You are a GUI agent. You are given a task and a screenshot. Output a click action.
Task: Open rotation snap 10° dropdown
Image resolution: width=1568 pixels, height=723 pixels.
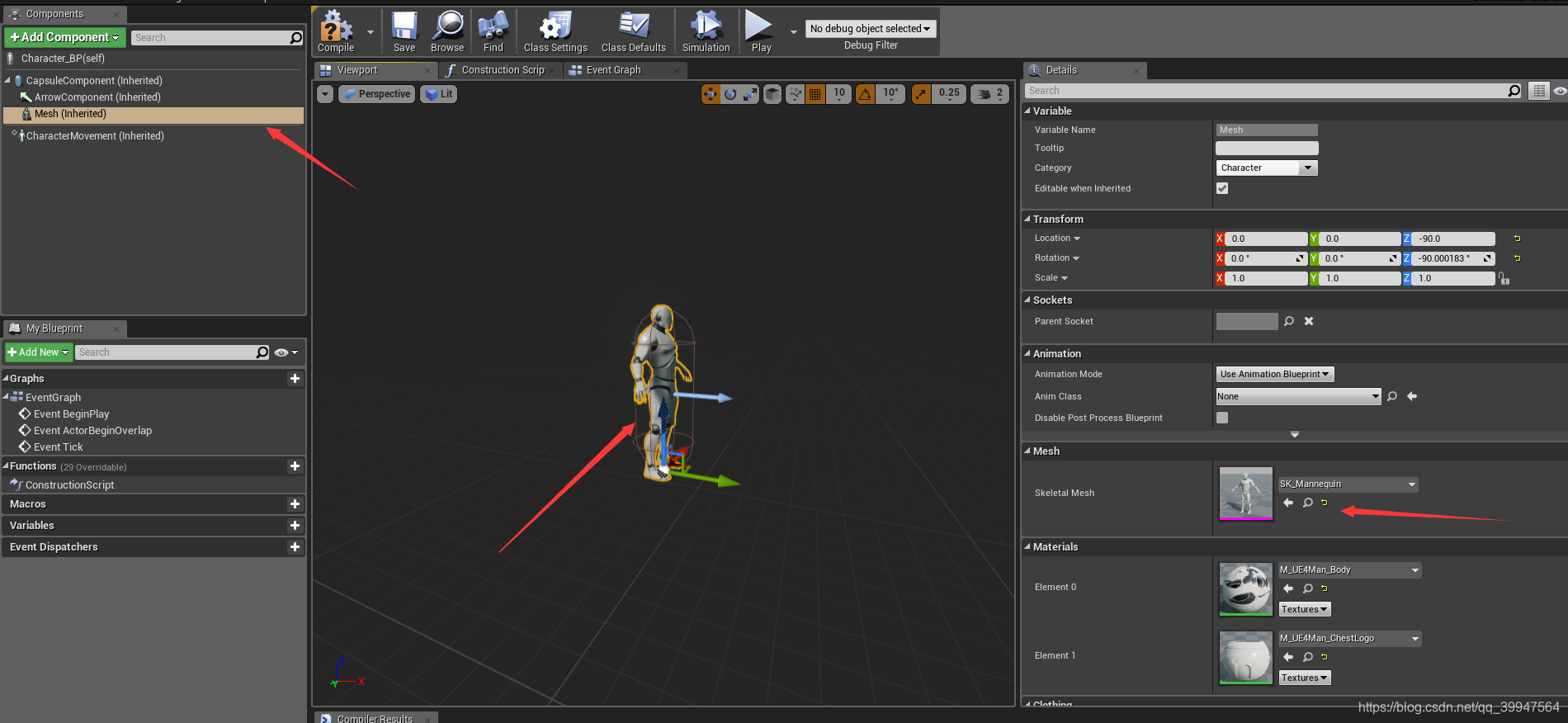coord(890,94)
